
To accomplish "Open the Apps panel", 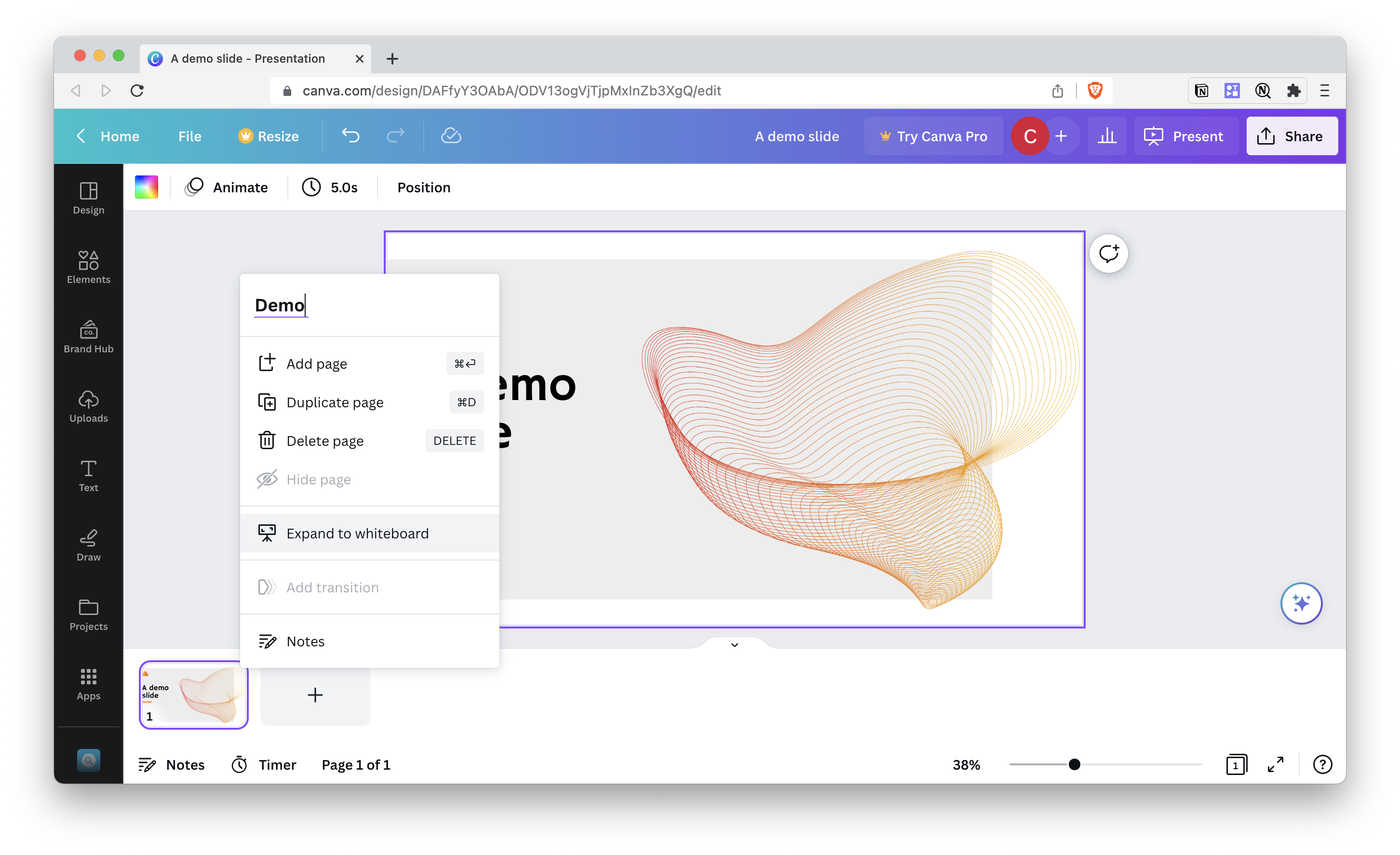I will pyautogui.click(x=89, y=683).
